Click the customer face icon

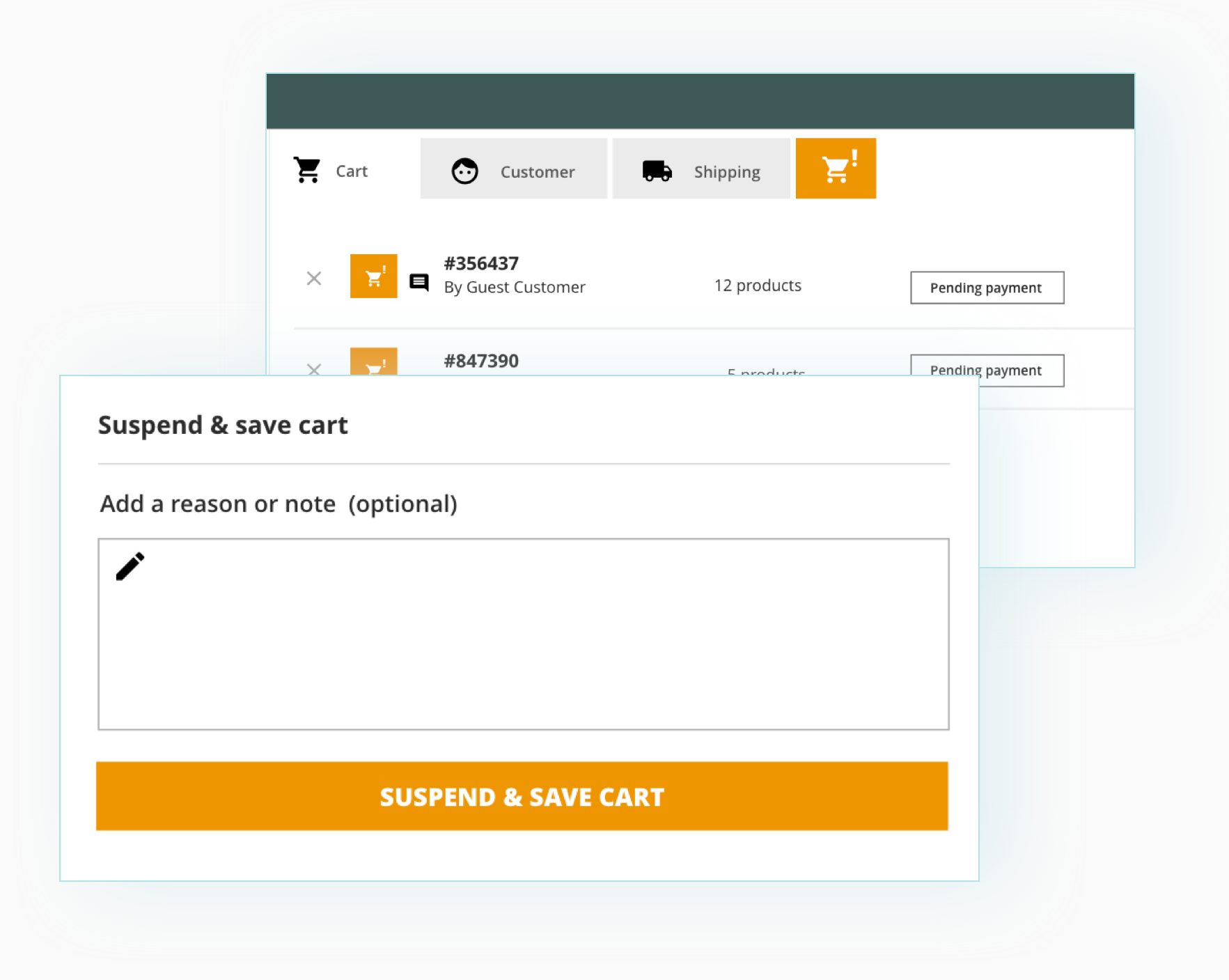tap(464, 171)
